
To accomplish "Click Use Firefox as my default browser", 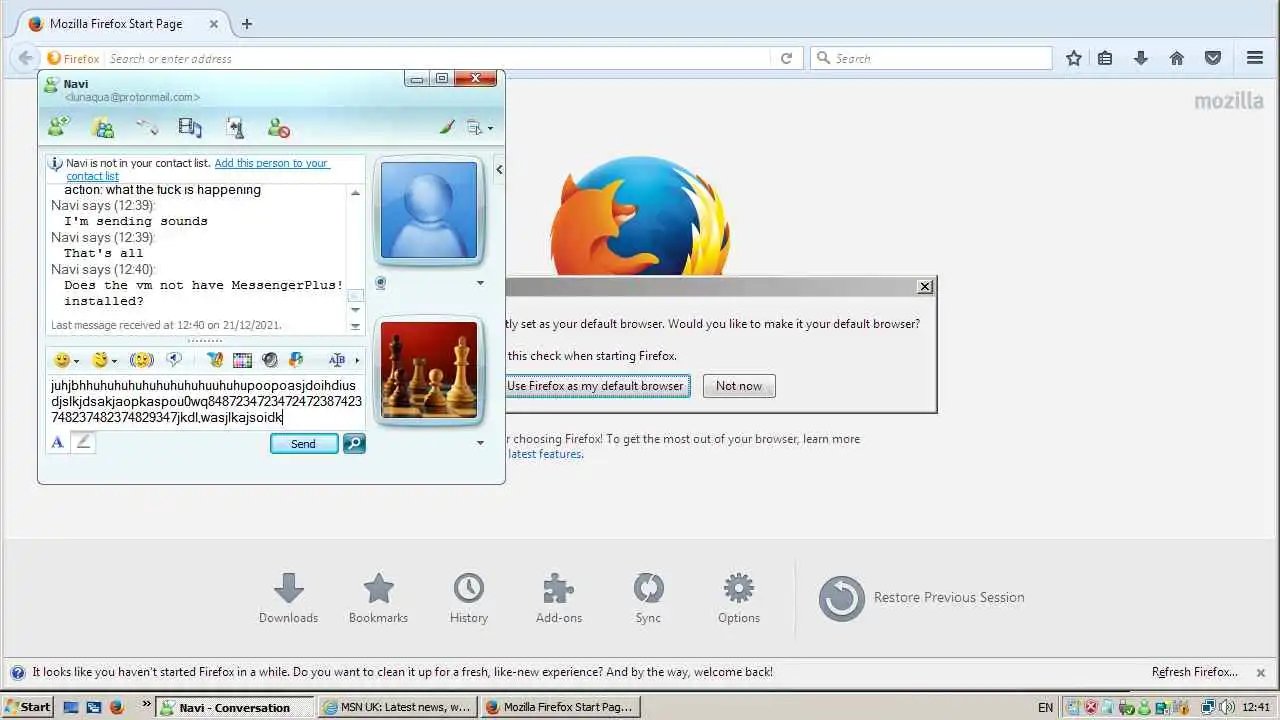I will click(595, 386).
